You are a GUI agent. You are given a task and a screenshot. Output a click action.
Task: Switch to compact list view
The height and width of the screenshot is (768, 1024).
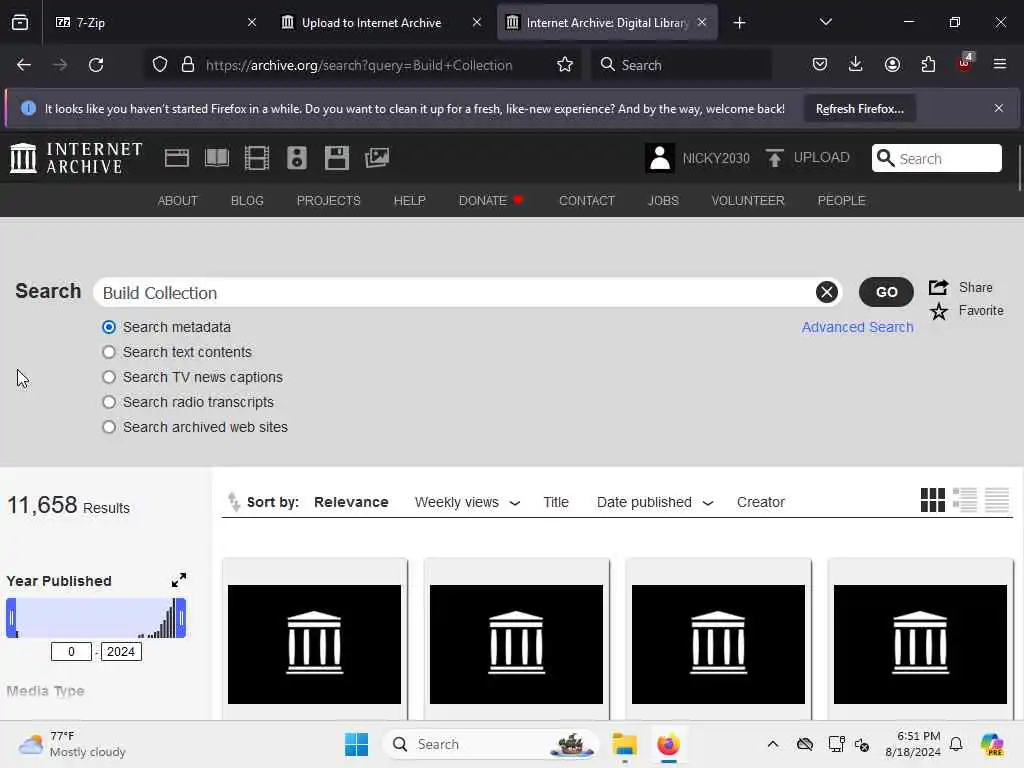click(997, 500)
